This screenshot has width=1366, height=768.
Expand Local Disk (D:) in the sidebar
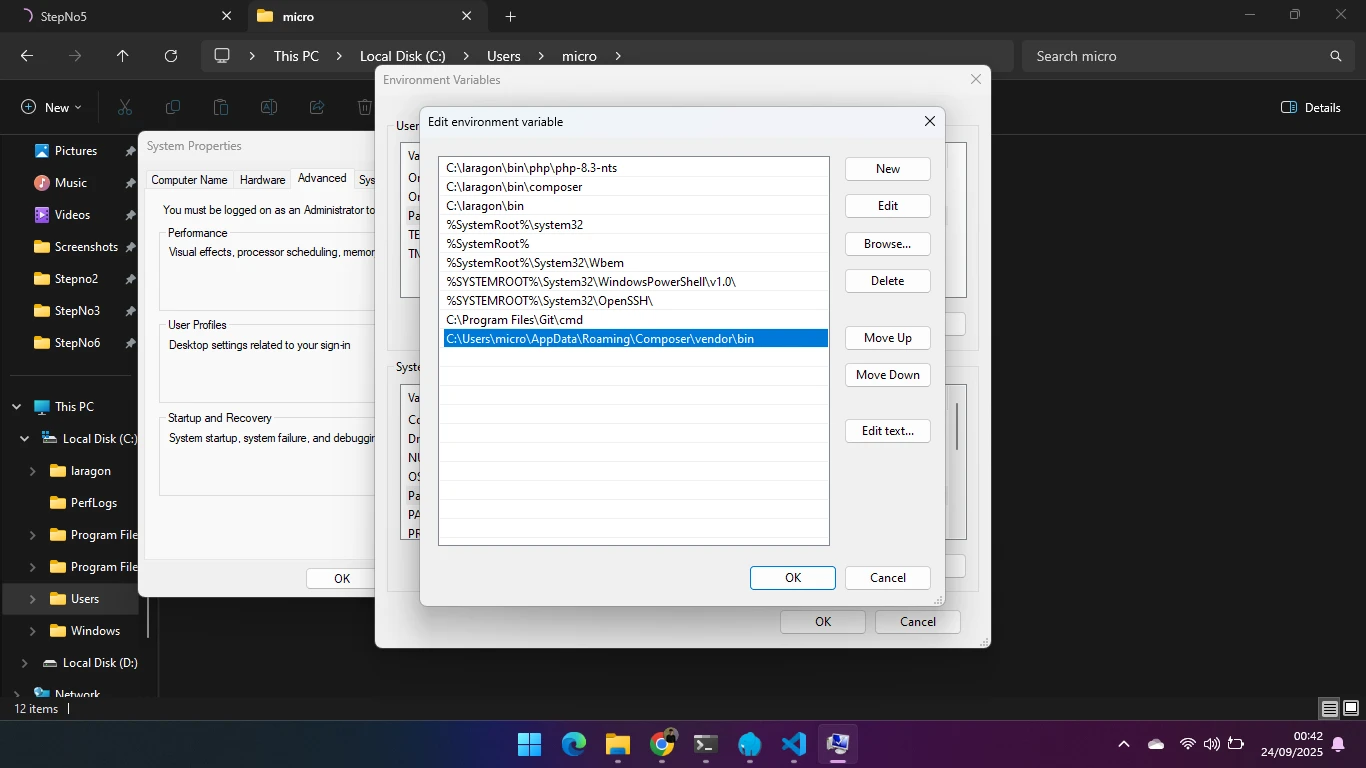(25, 663)
